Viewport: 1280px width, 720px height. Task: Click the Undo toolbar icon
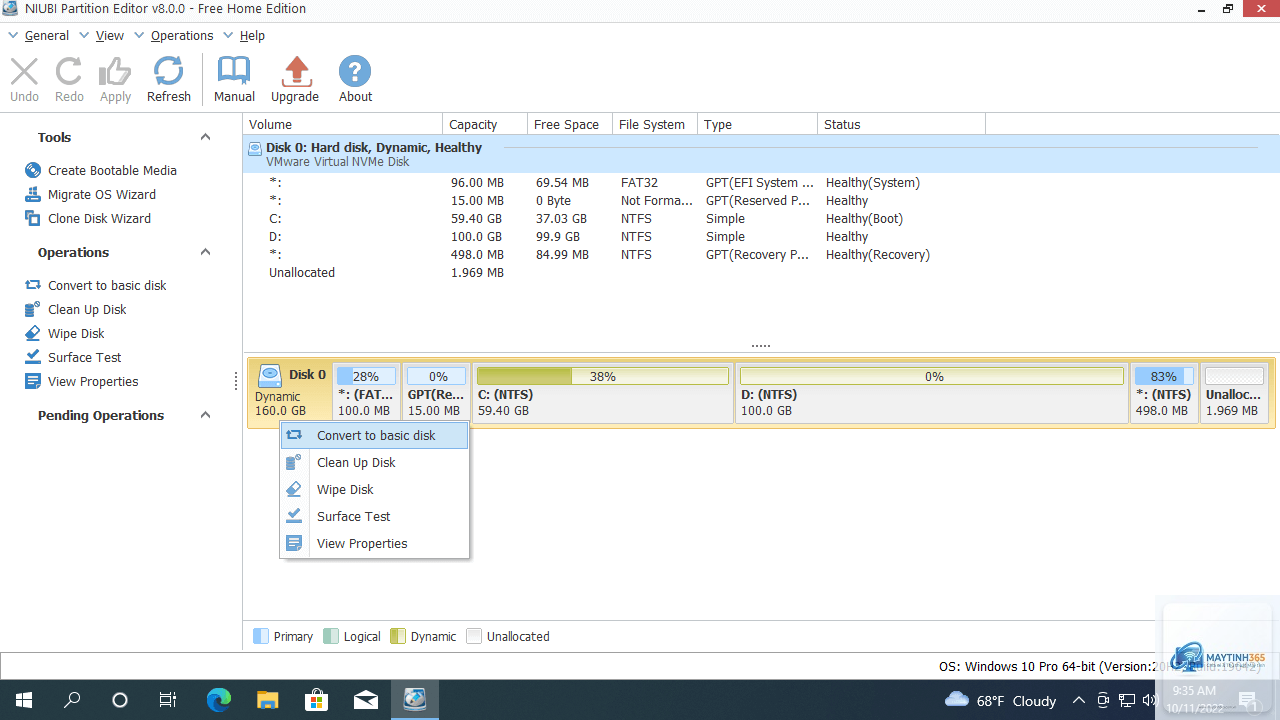(24, 72)
